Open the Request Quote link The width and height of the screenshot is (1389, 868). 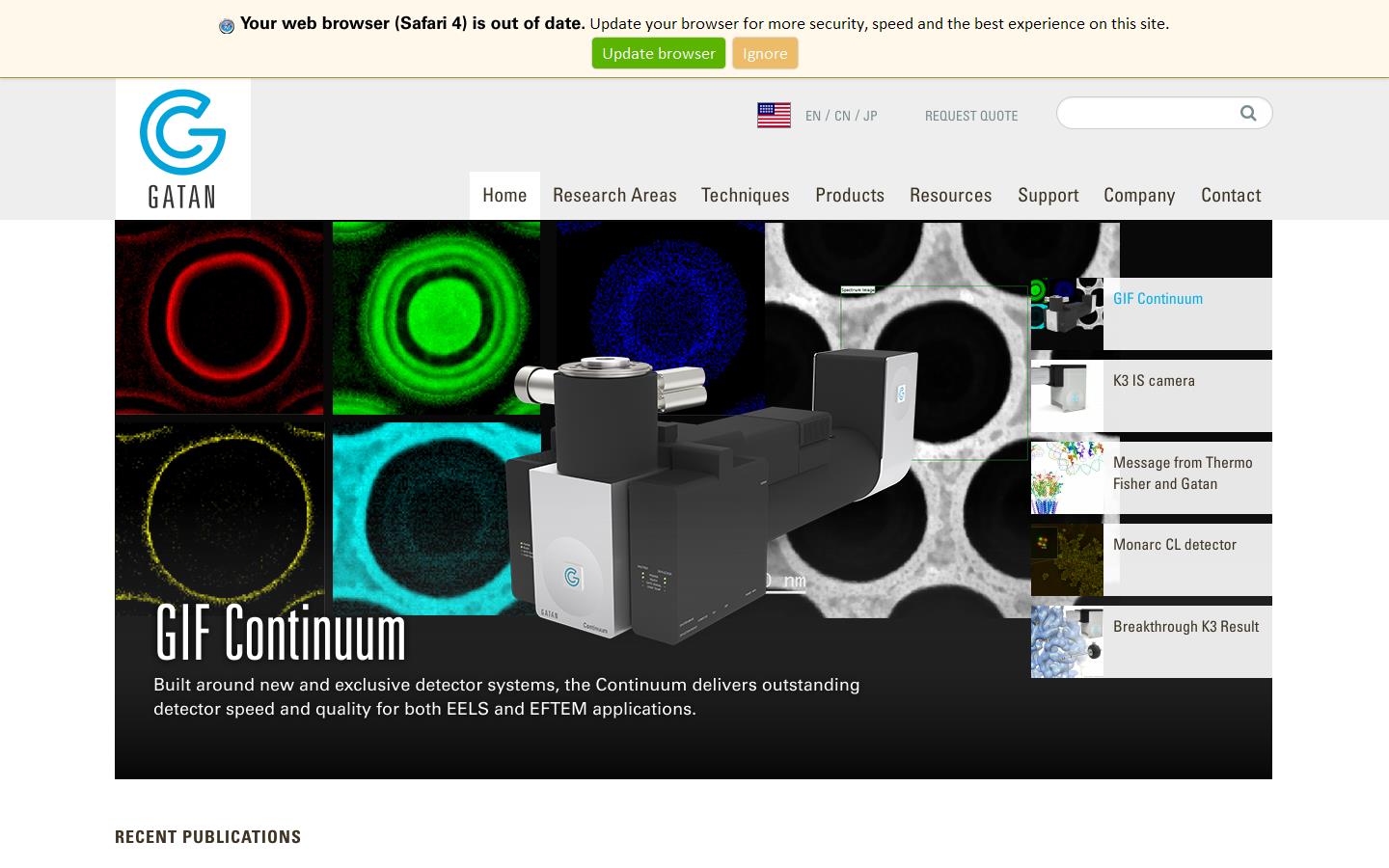click(x=970, y=116)
